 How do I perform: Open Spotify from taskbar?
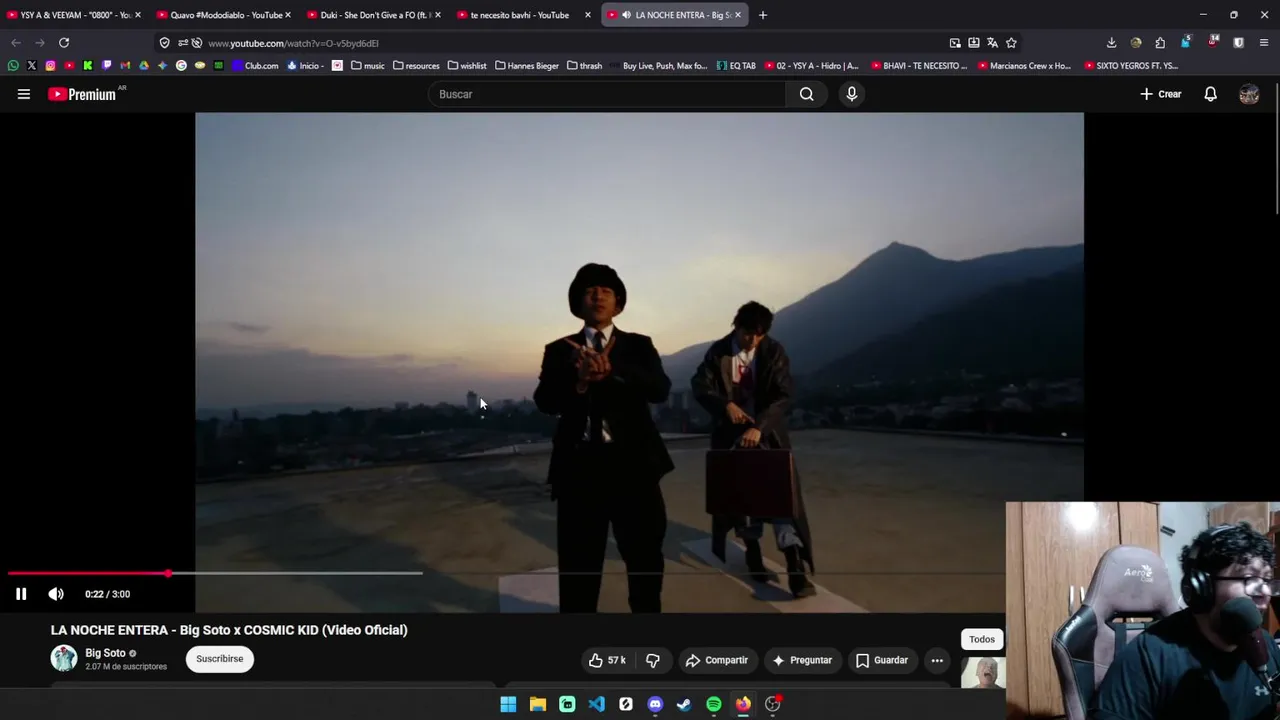point(714,704)
